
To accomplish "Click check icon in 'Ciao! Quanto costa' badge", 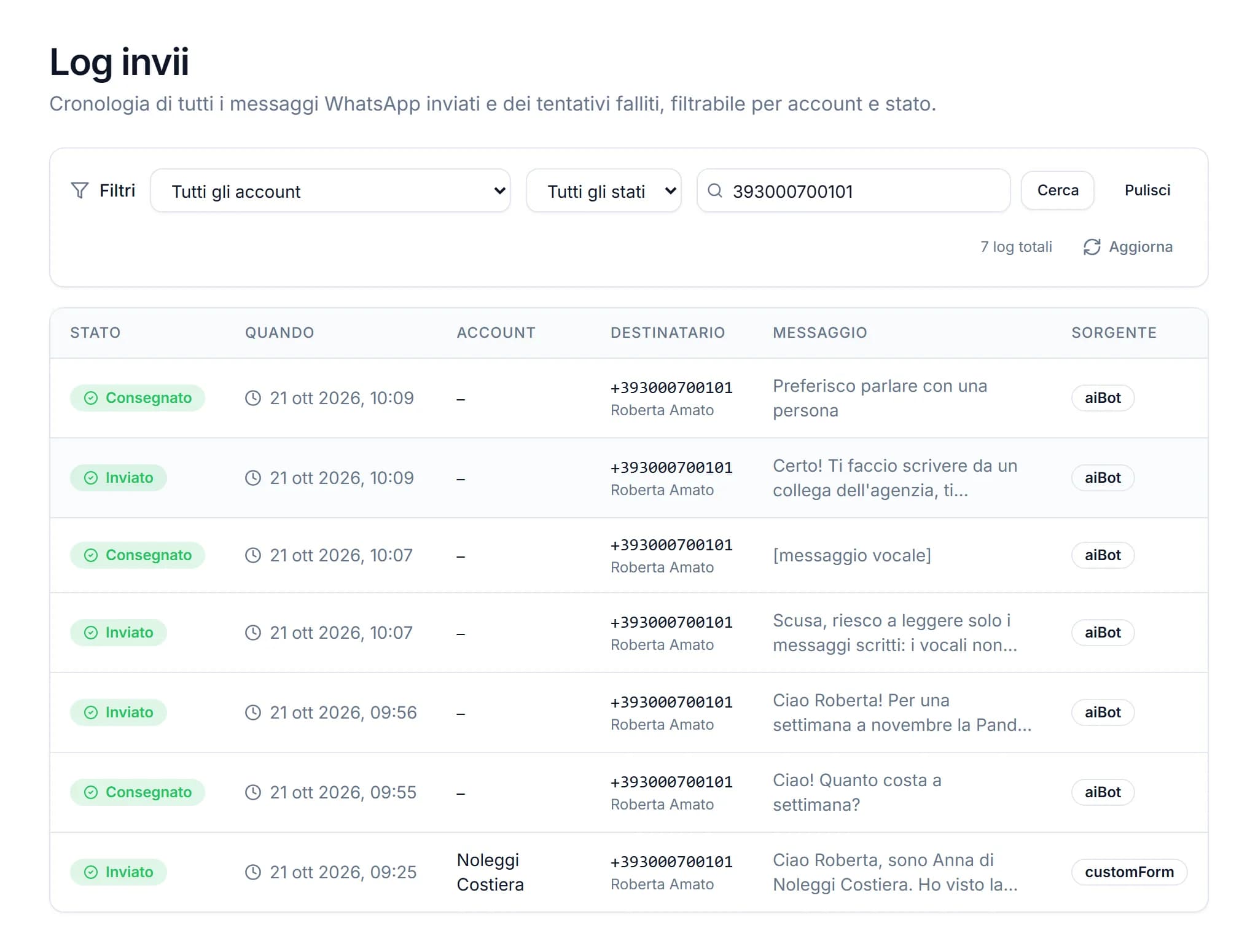I will [91, 792].
